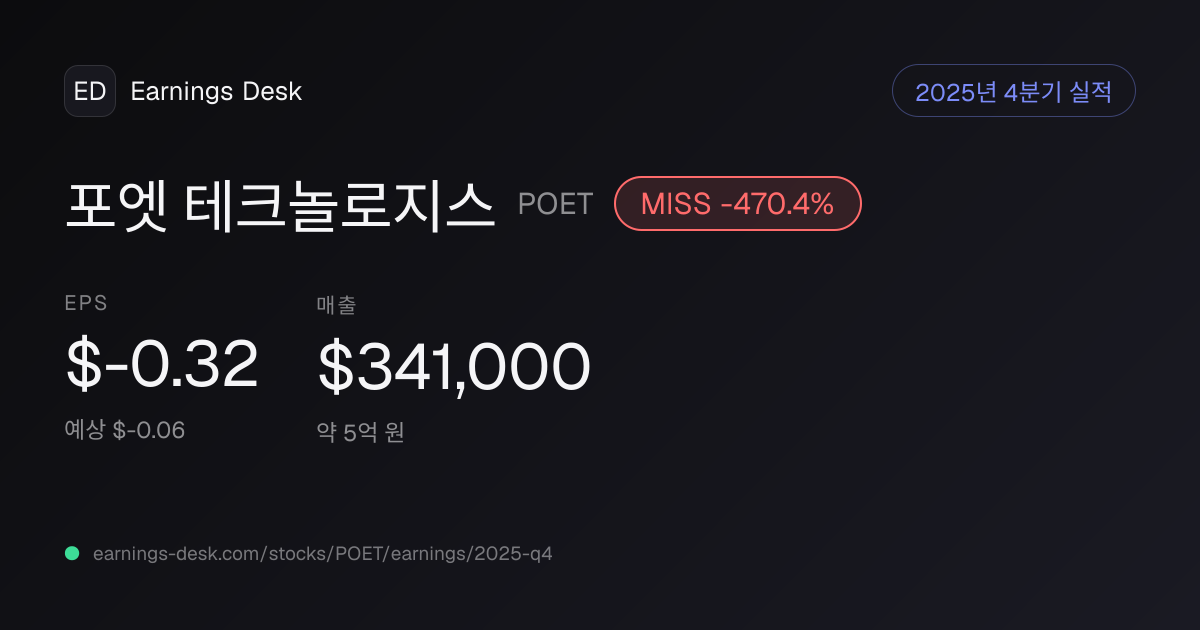Click the 테크놀로지스 part of the title
Screen dimensions: 1200x630
340,204
